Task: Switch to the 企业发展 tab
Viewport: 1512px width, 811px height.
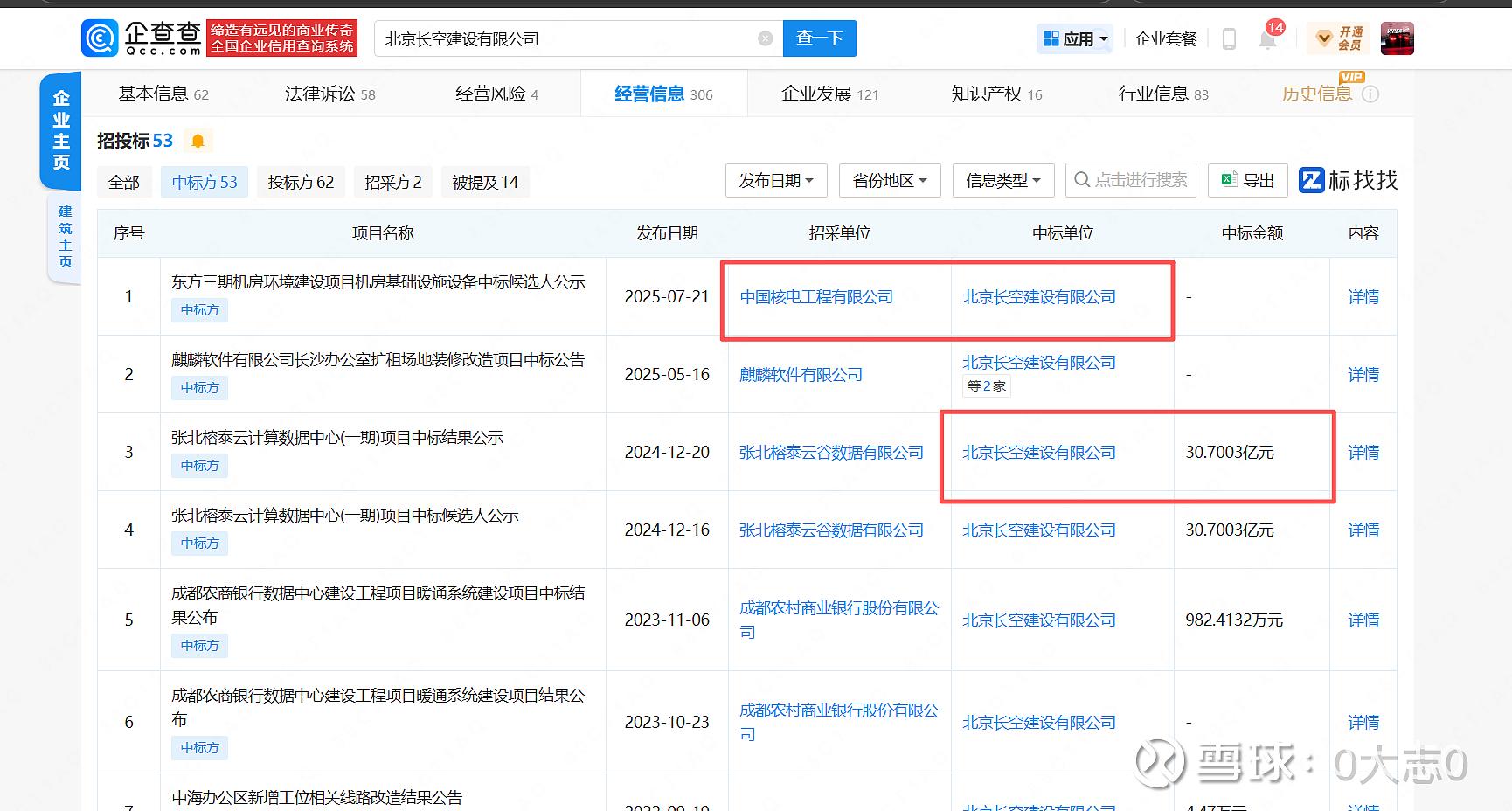Action: tap(830, 94)
